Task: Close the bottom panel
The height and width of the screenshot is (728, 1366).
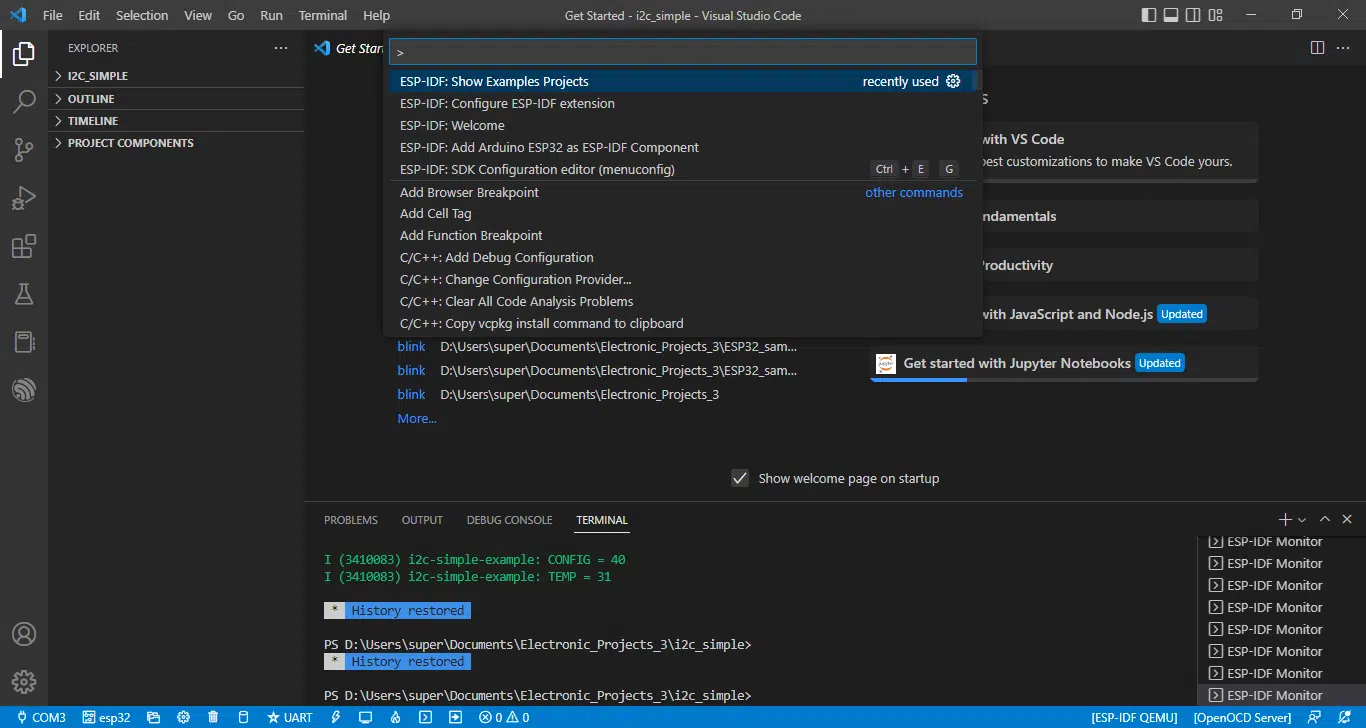Action: click(x=1347, y=519)
